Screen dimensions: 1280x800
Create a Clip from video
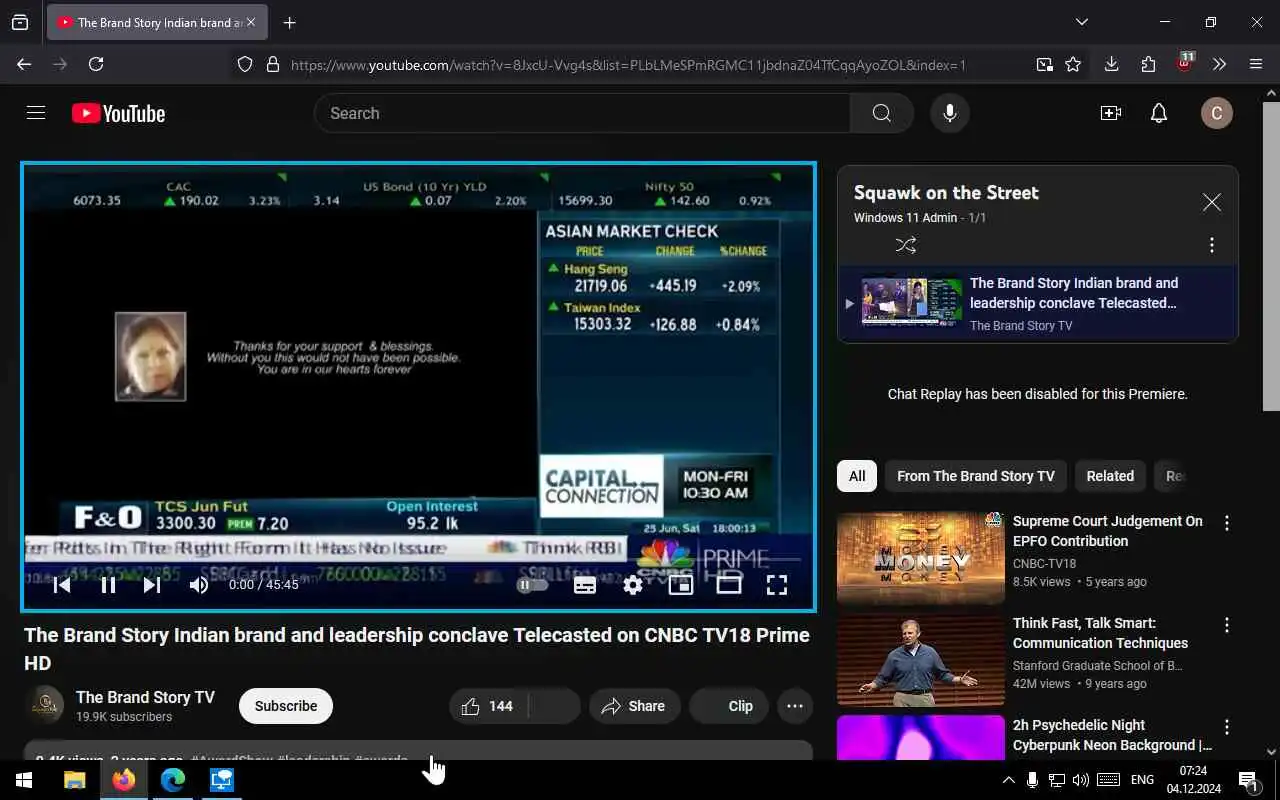728,706
